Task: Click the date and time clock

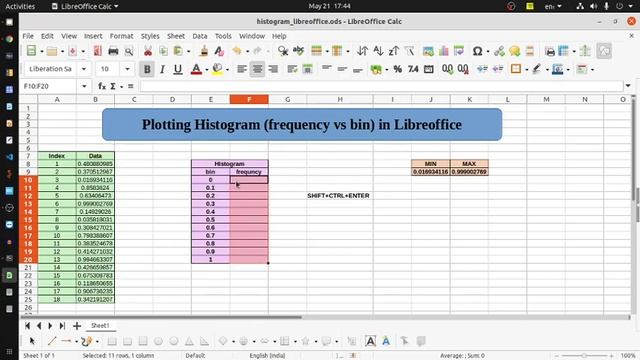Action: pyautogui.click(x=329, y=6)
